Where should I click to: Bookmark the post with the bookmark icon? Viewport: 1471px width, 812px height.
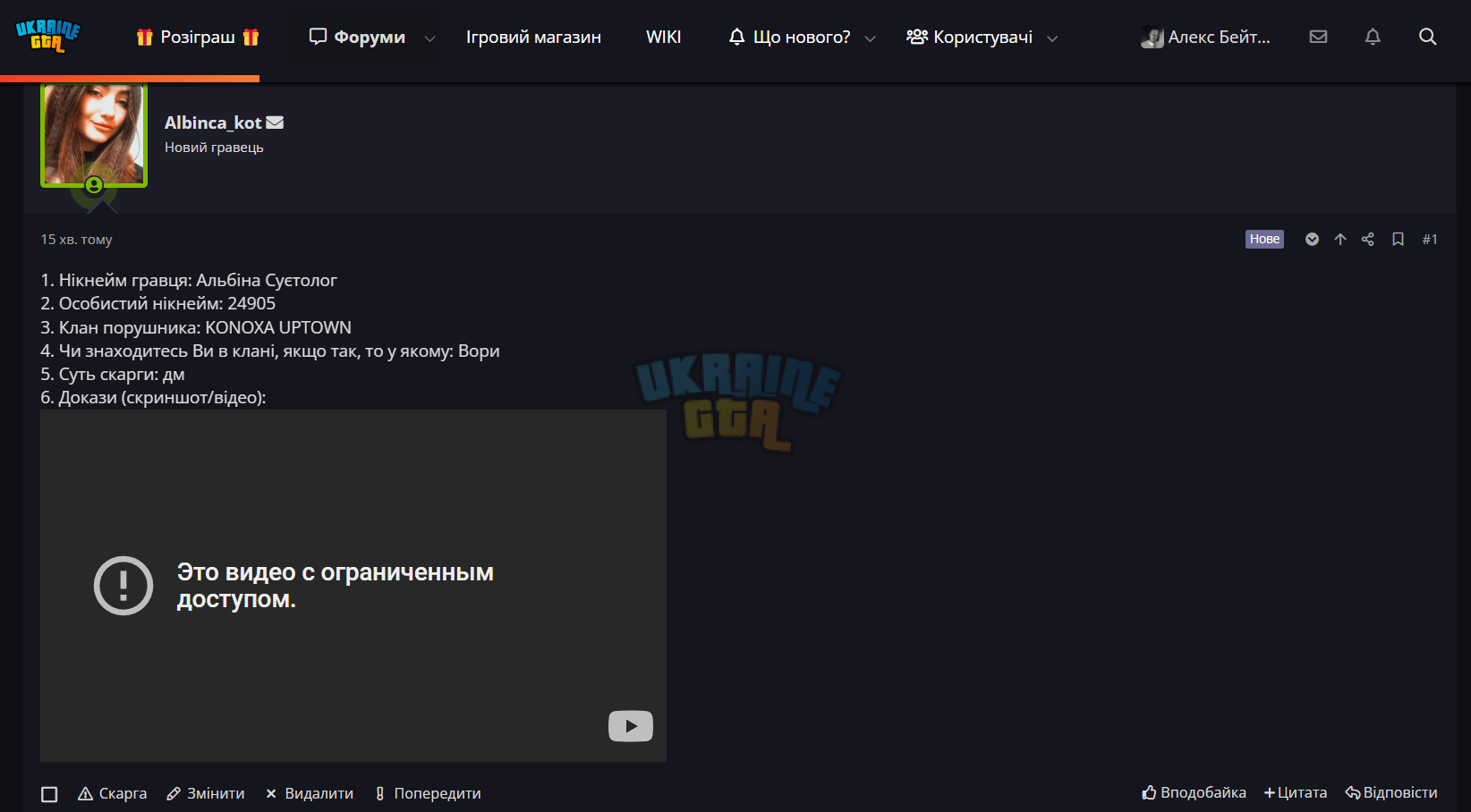click(x=1398, y=239)
